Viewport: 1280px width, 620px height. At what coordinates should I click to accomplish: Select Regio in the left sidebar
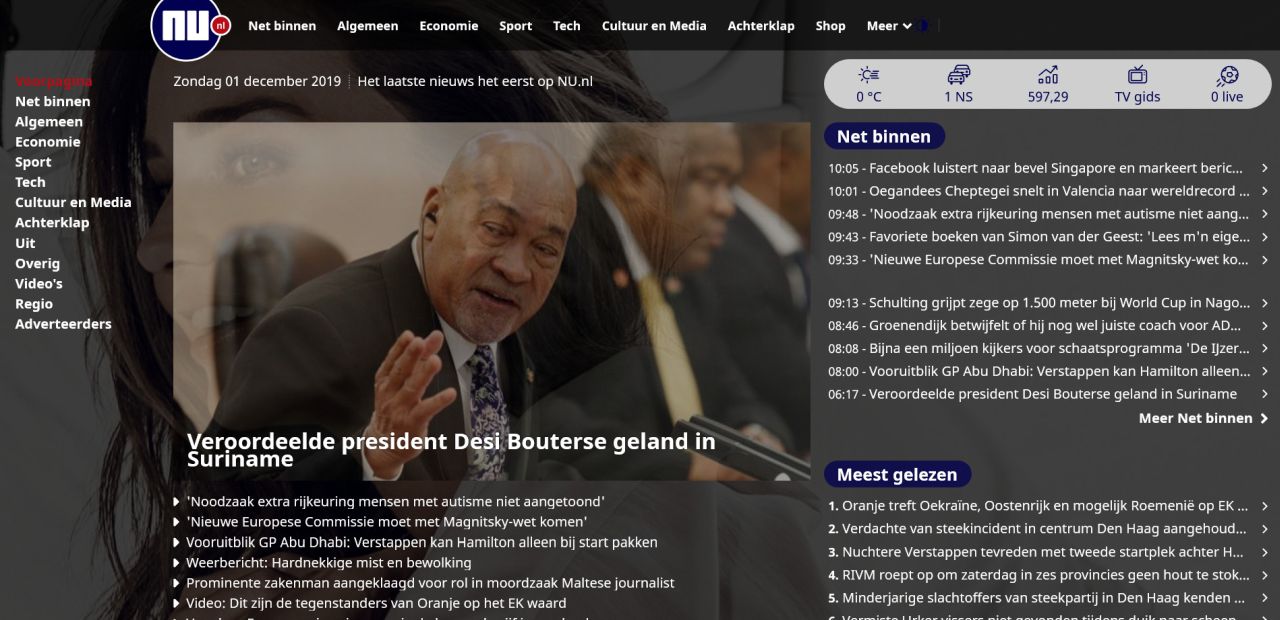pyautogui.click(x=34, y=304)
